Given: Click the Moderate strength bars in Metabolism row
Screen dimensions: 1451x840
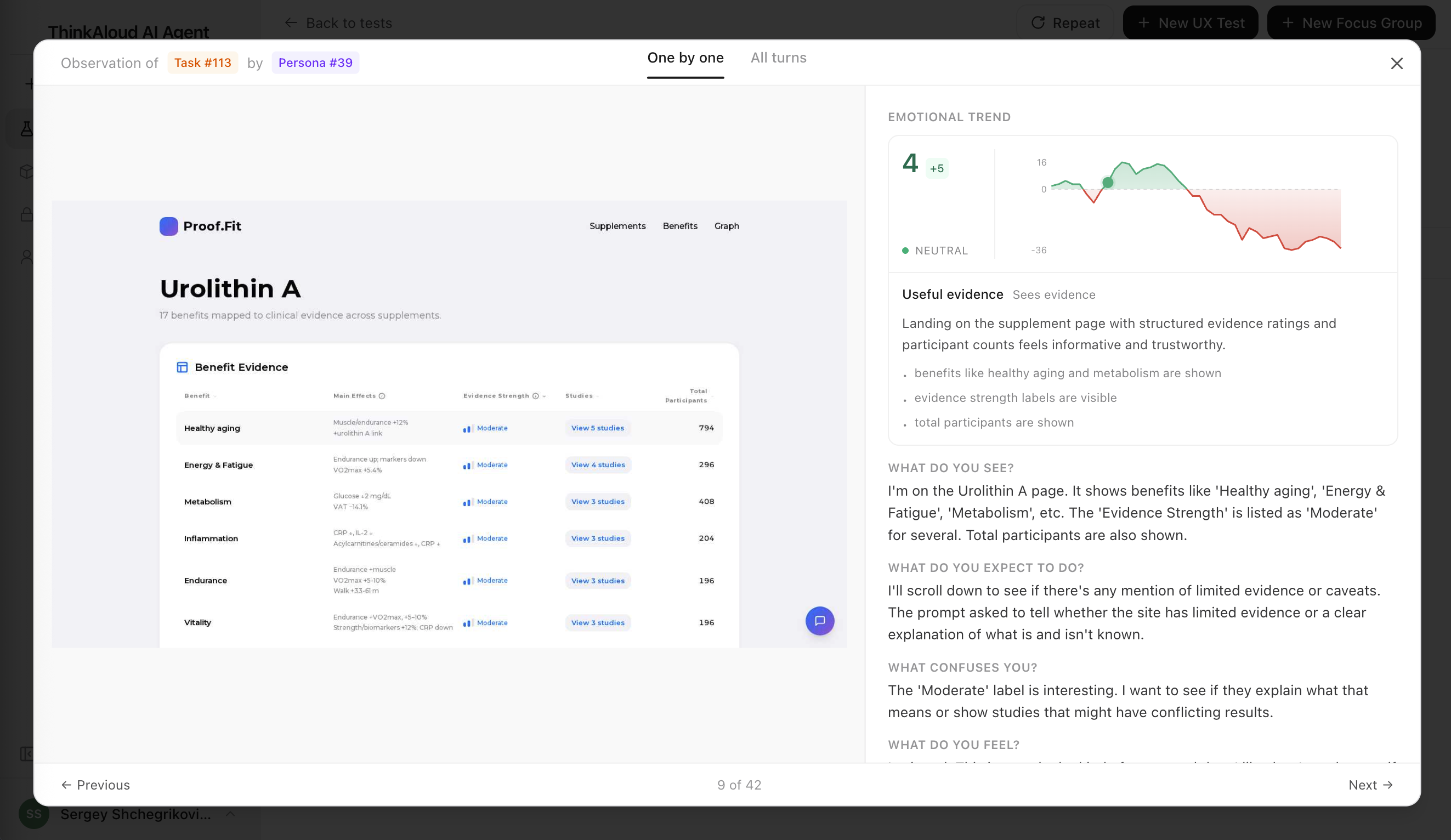Looking at the screenshot, I should tap(468, 502).
